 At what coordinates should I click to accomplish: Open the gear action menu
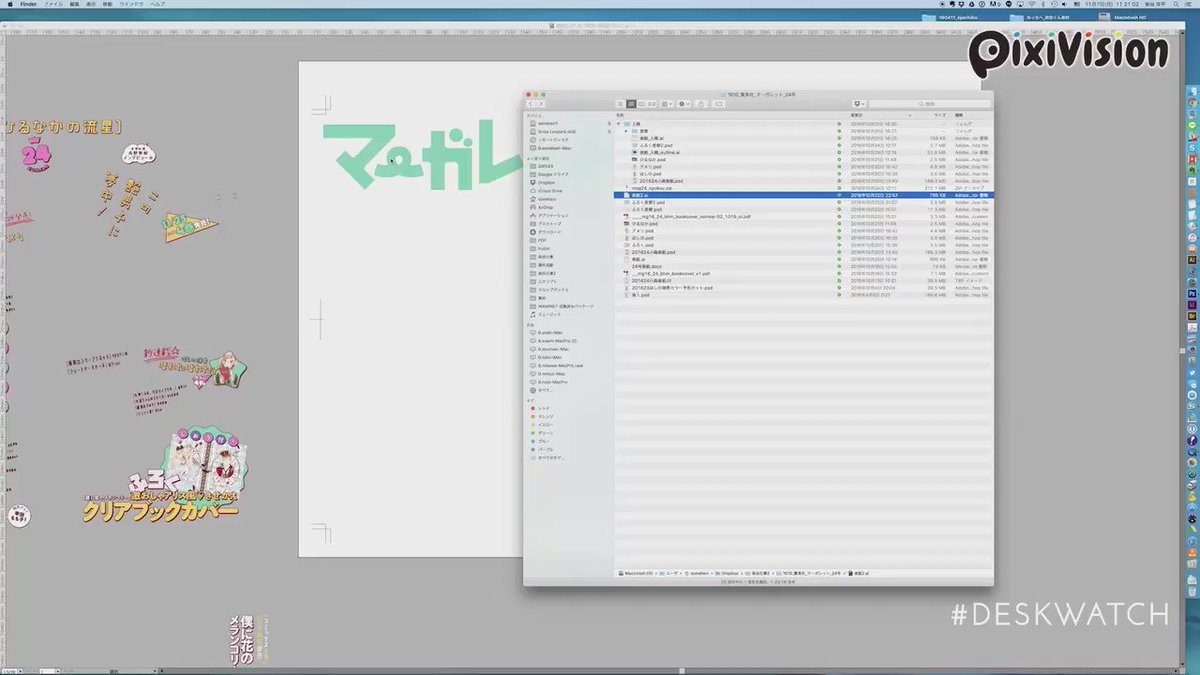[684, 104]
